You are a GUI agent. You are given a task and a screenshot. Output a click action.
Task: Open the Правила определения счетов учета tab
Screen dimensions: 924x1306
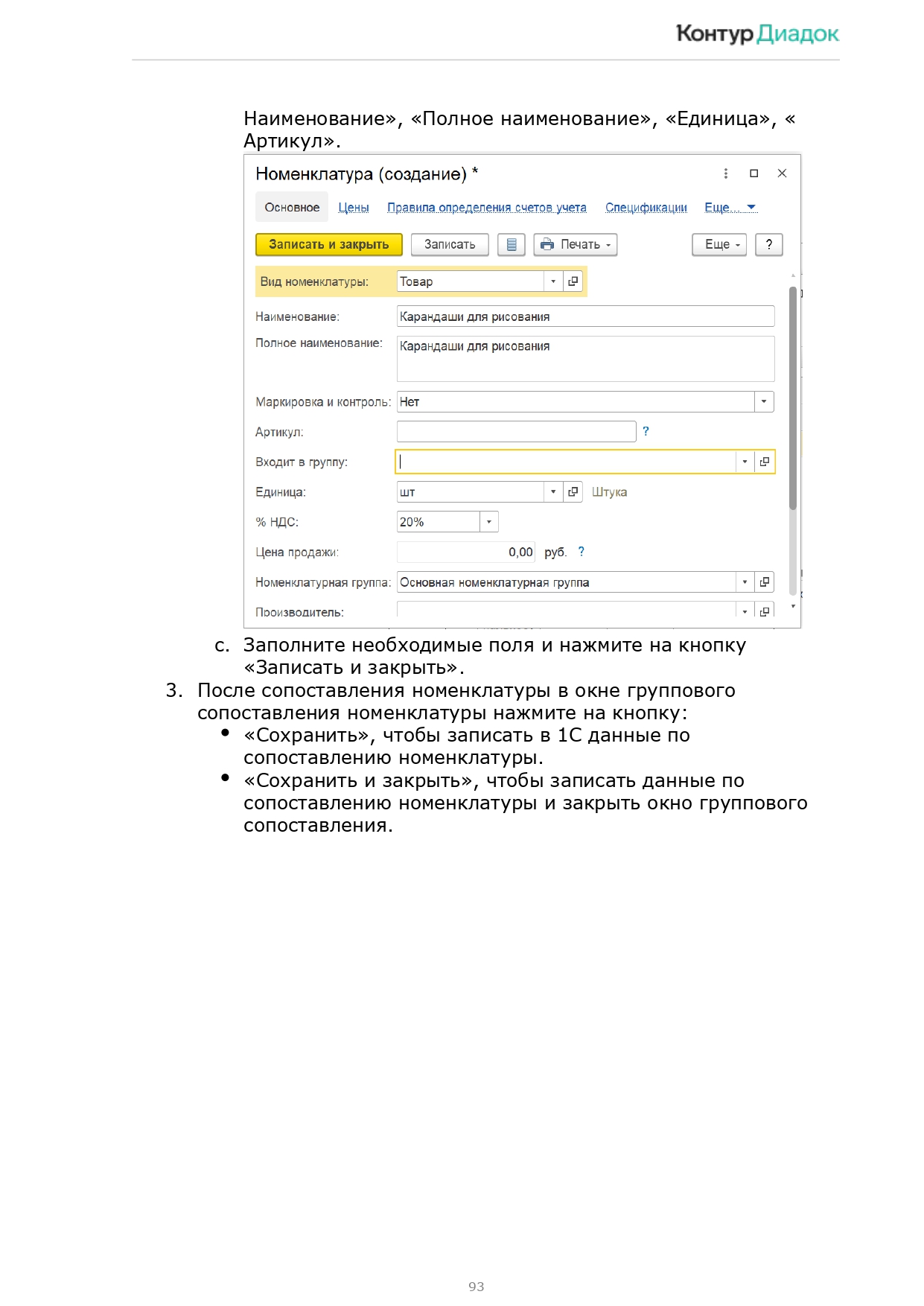[486, 208]
